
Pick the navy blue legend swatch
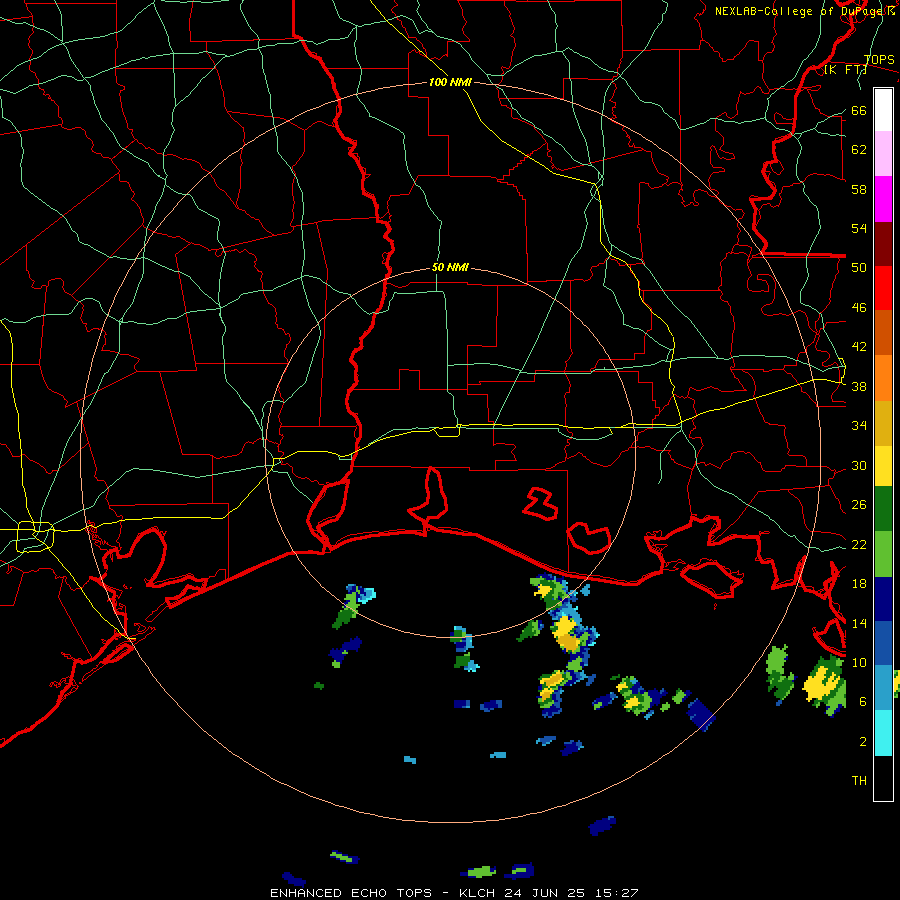tap(883, 599)
